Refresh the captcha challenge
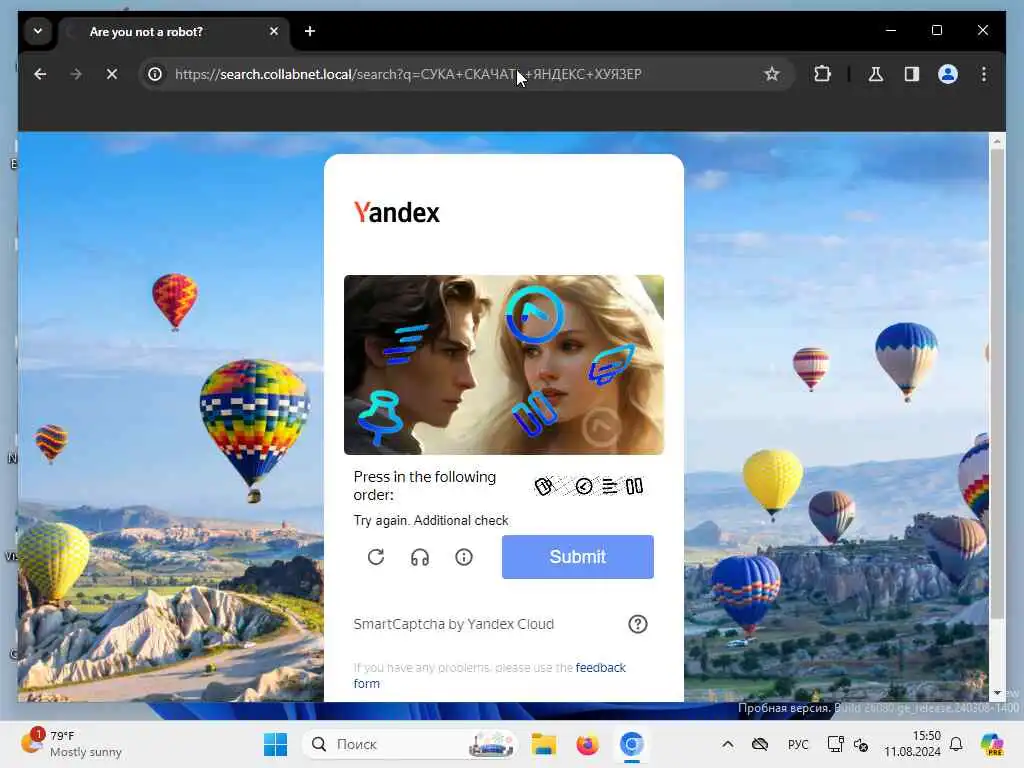The image size is (1024, 768). click(376, 557)
